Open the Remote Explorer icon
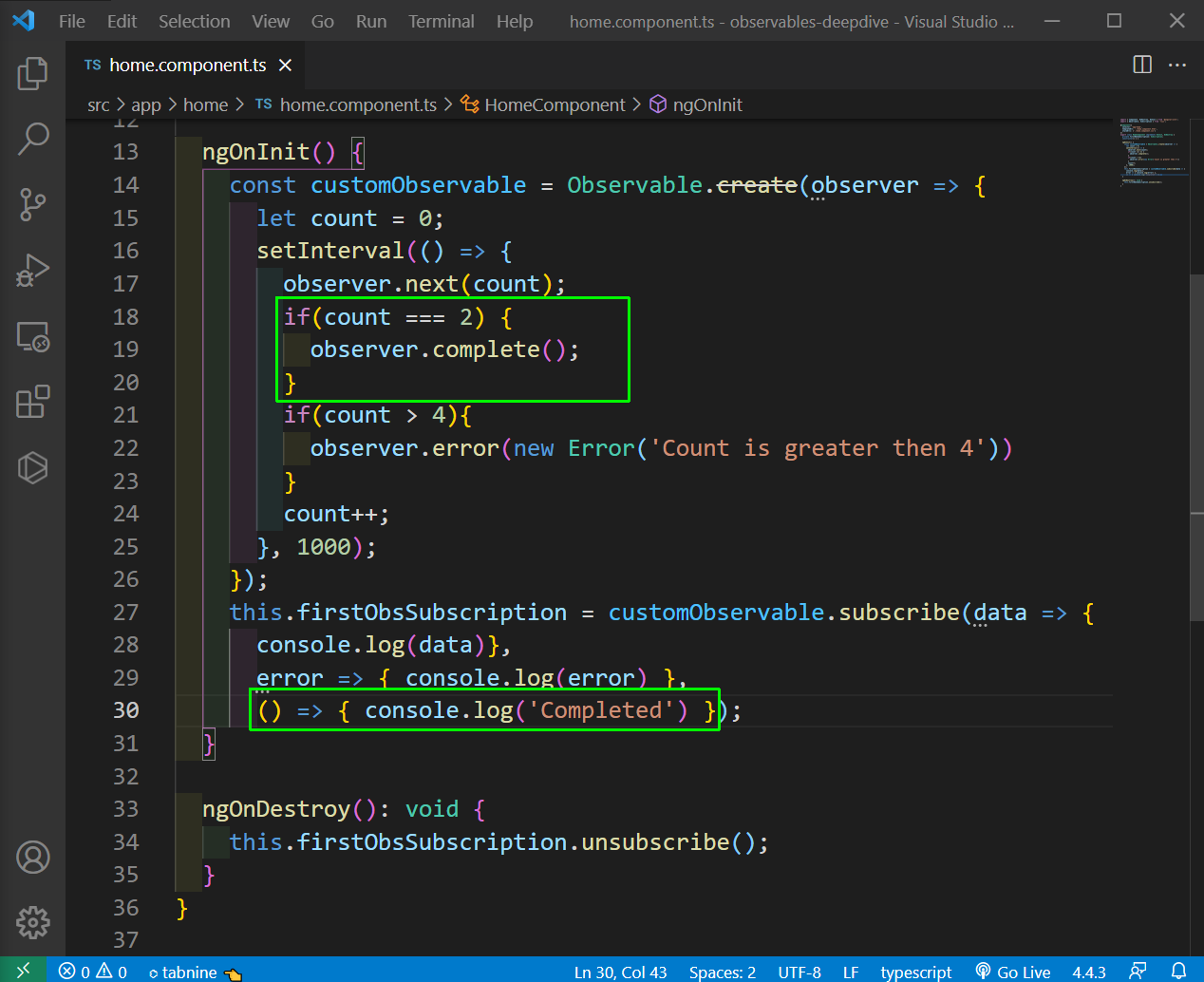This screenshot has height=982, width=1204. coord(32,337)
